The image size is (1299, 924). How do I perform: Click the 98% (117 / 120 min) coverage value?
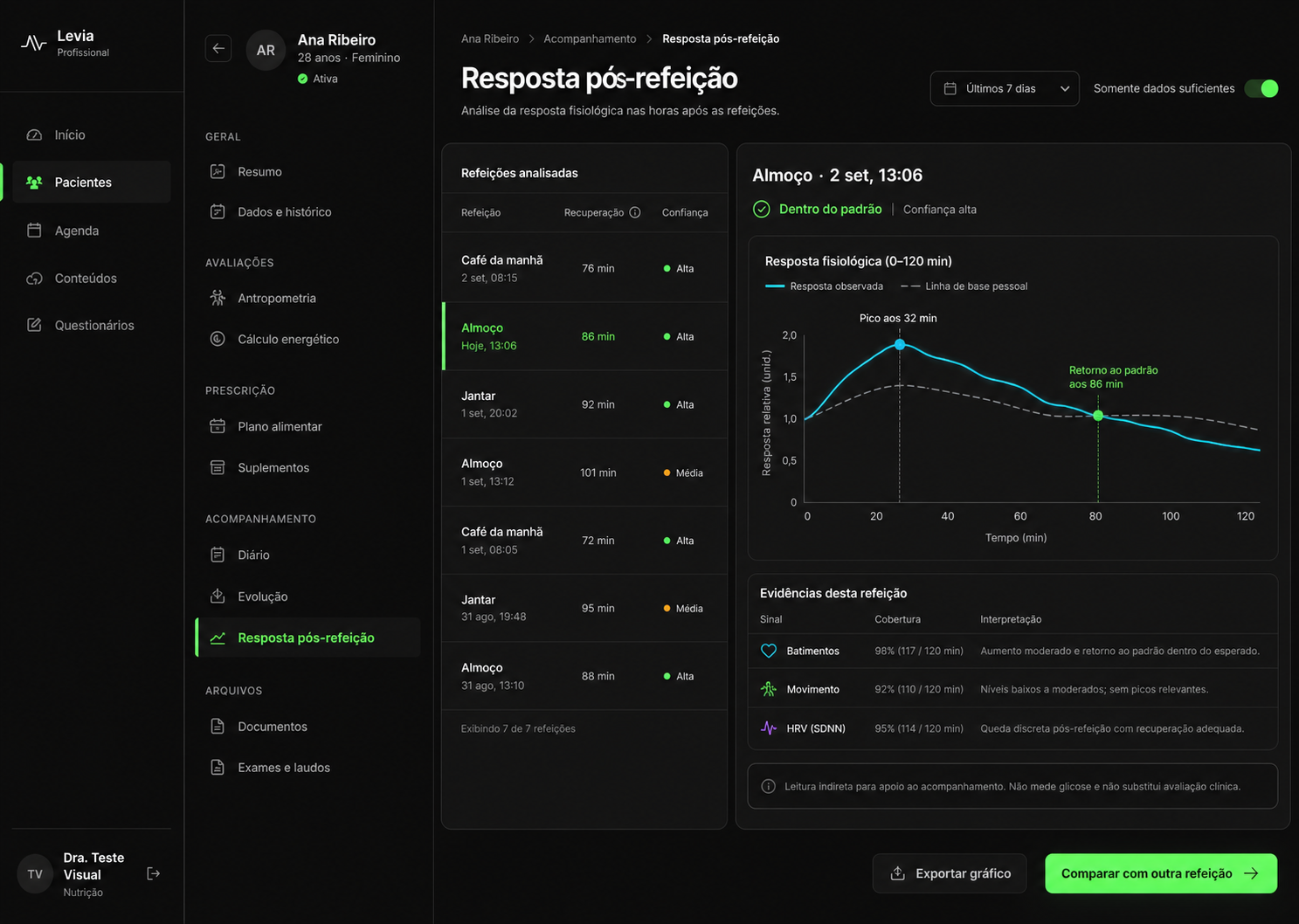[x=919, y=651]
